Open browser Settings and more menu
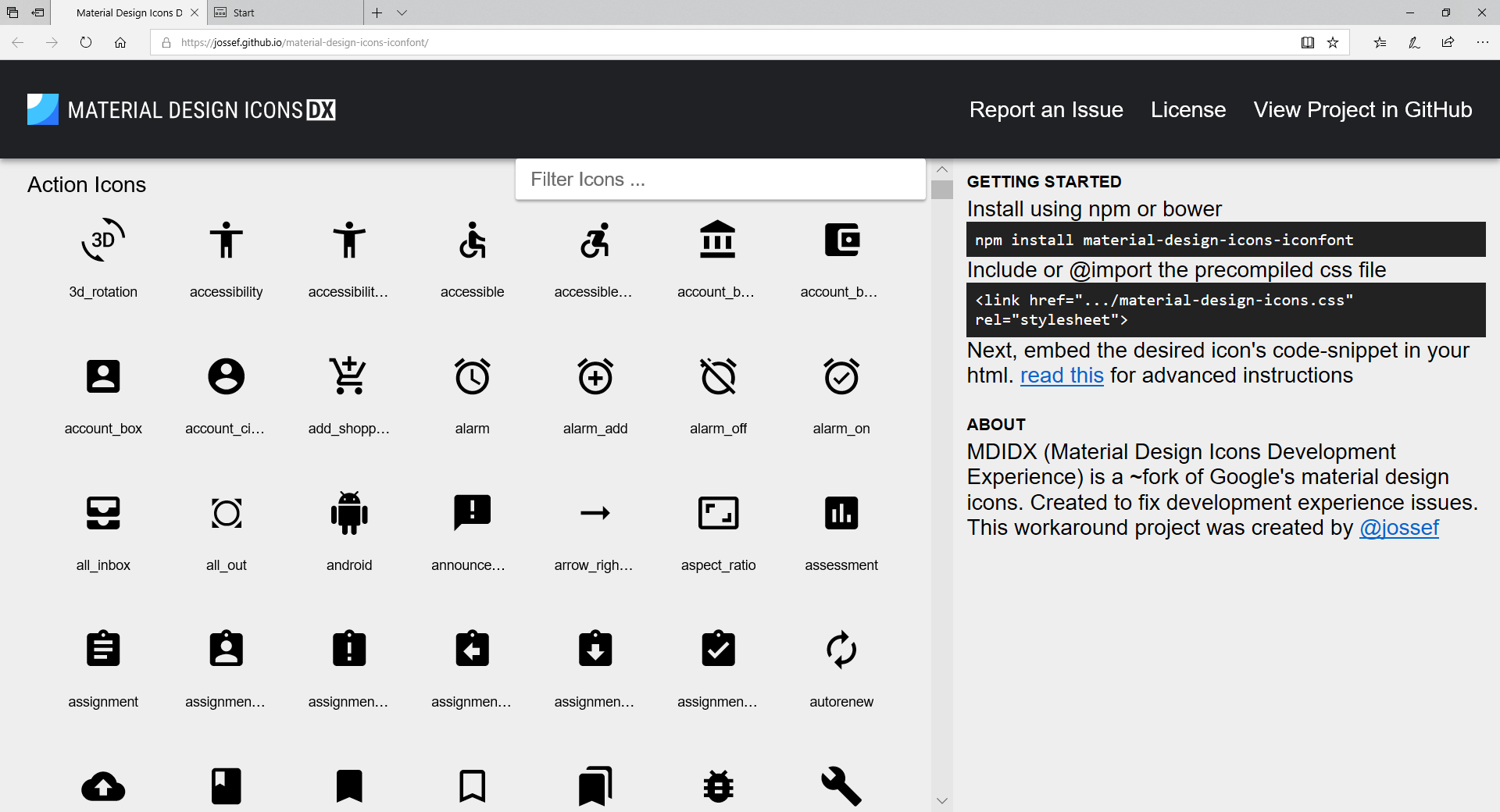 1482,42
